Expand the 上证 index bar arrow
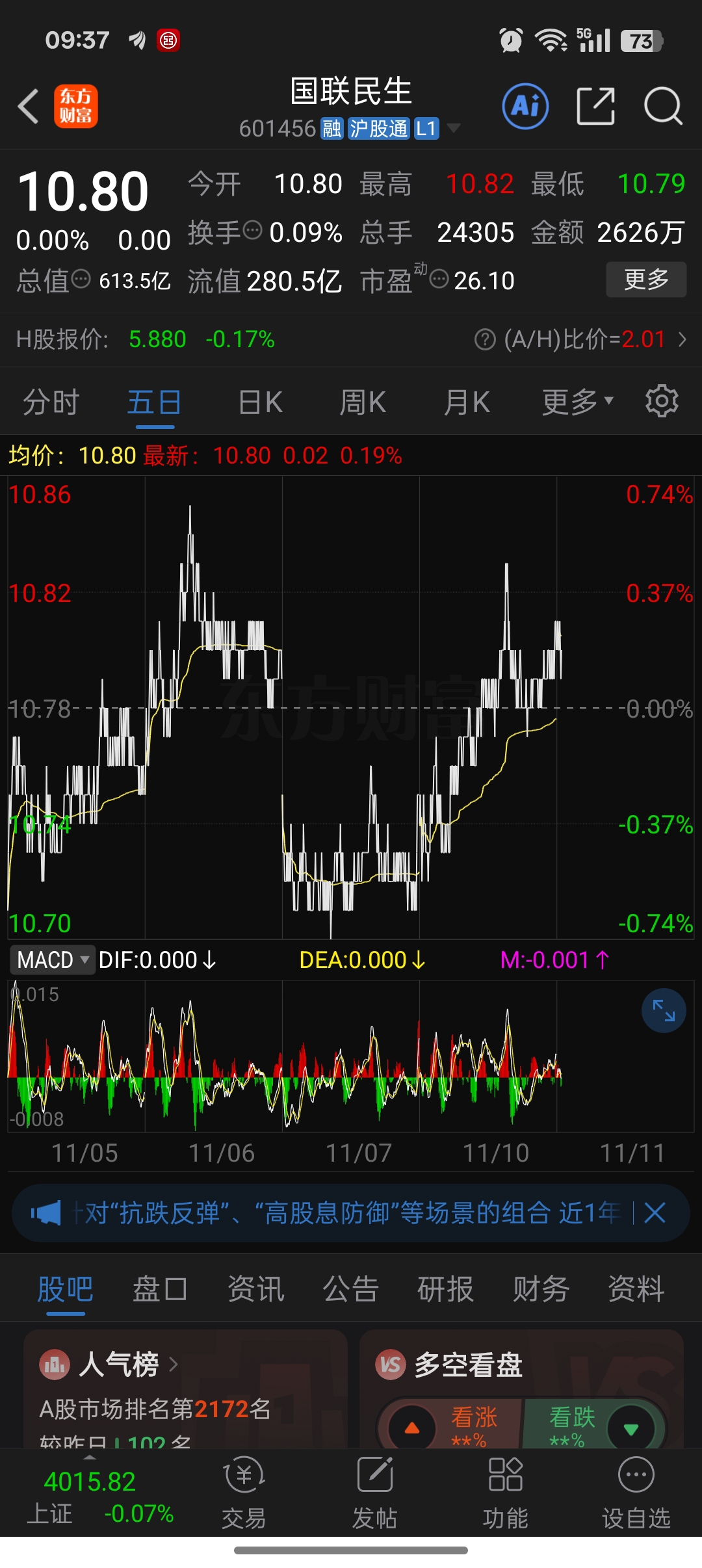This screenshot has height=1568, width=702. (90, 1457)
